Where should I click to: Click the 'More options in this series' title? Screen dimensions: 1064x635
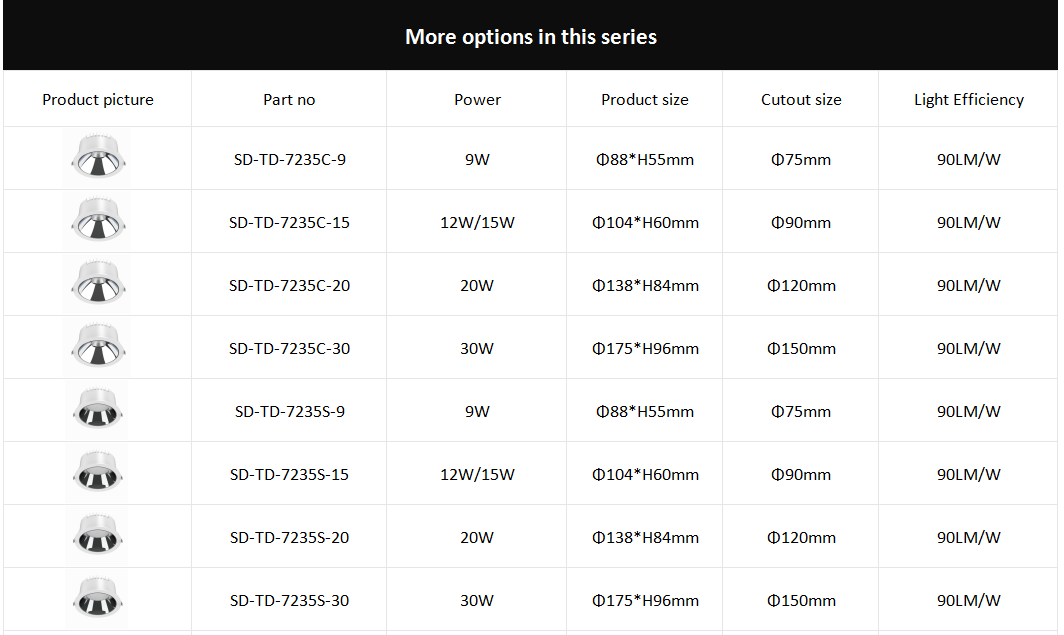(531, 37)
